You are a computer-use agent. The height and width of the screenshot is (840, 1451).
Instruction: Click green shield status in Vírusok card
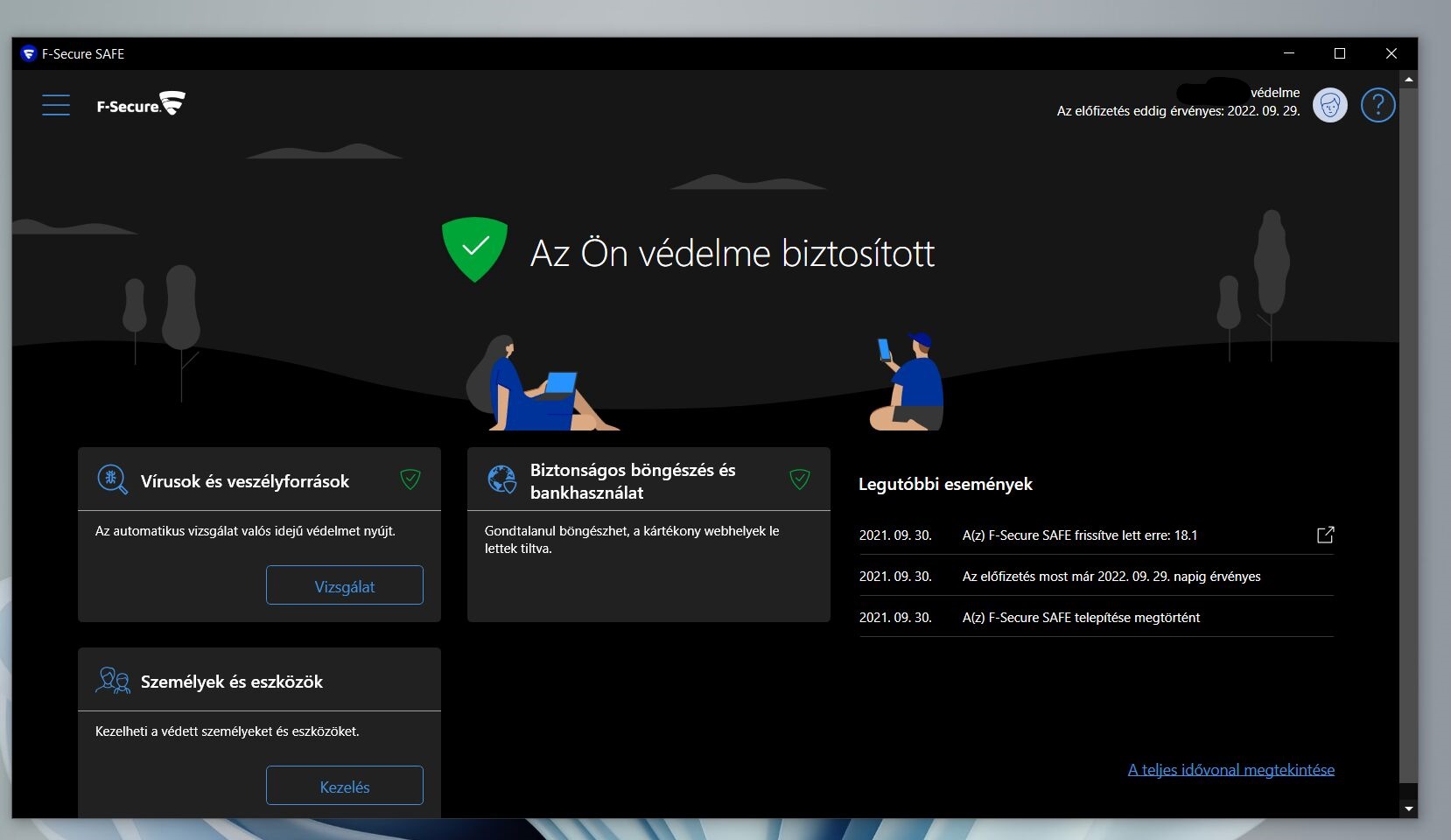pyautogui.click(x=410, y=479)
